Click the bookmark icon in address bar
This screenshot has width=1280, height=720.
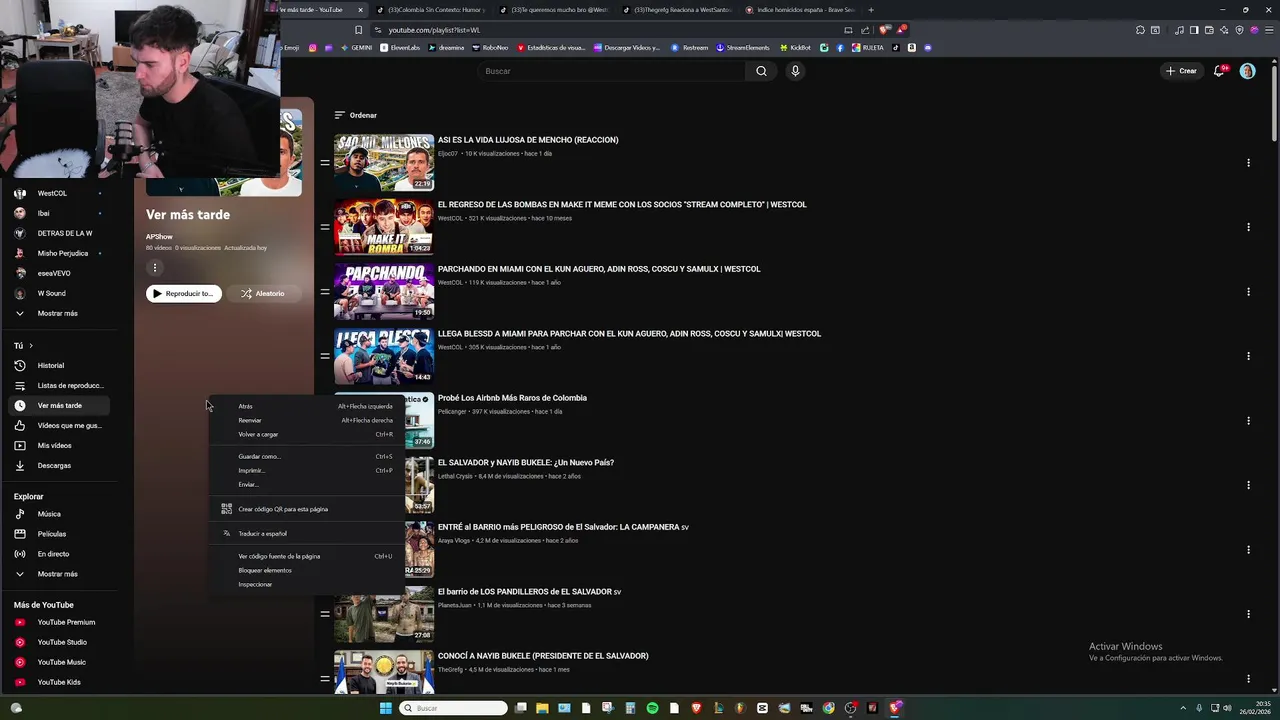359,30
